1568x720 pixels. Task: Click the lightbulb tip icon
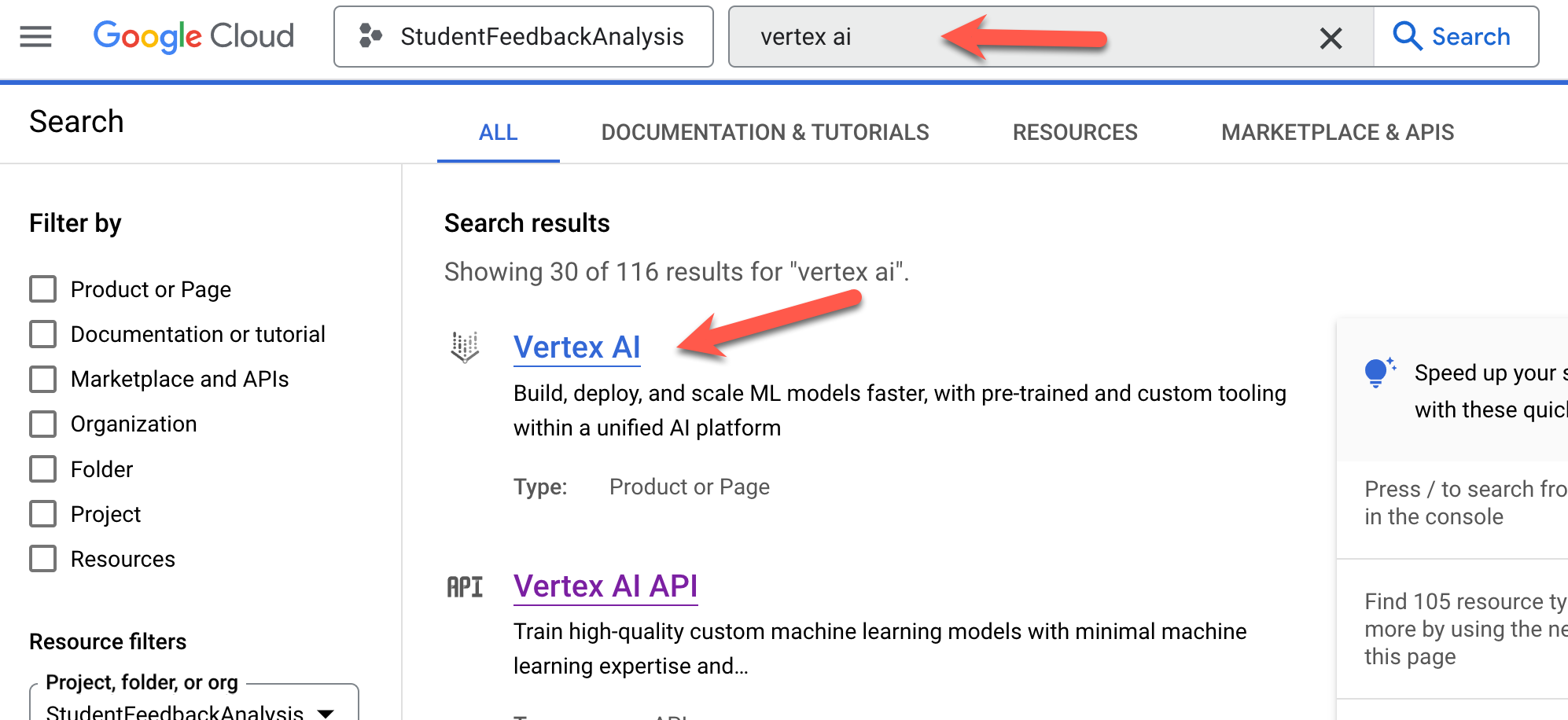[x=1377, y=373]
